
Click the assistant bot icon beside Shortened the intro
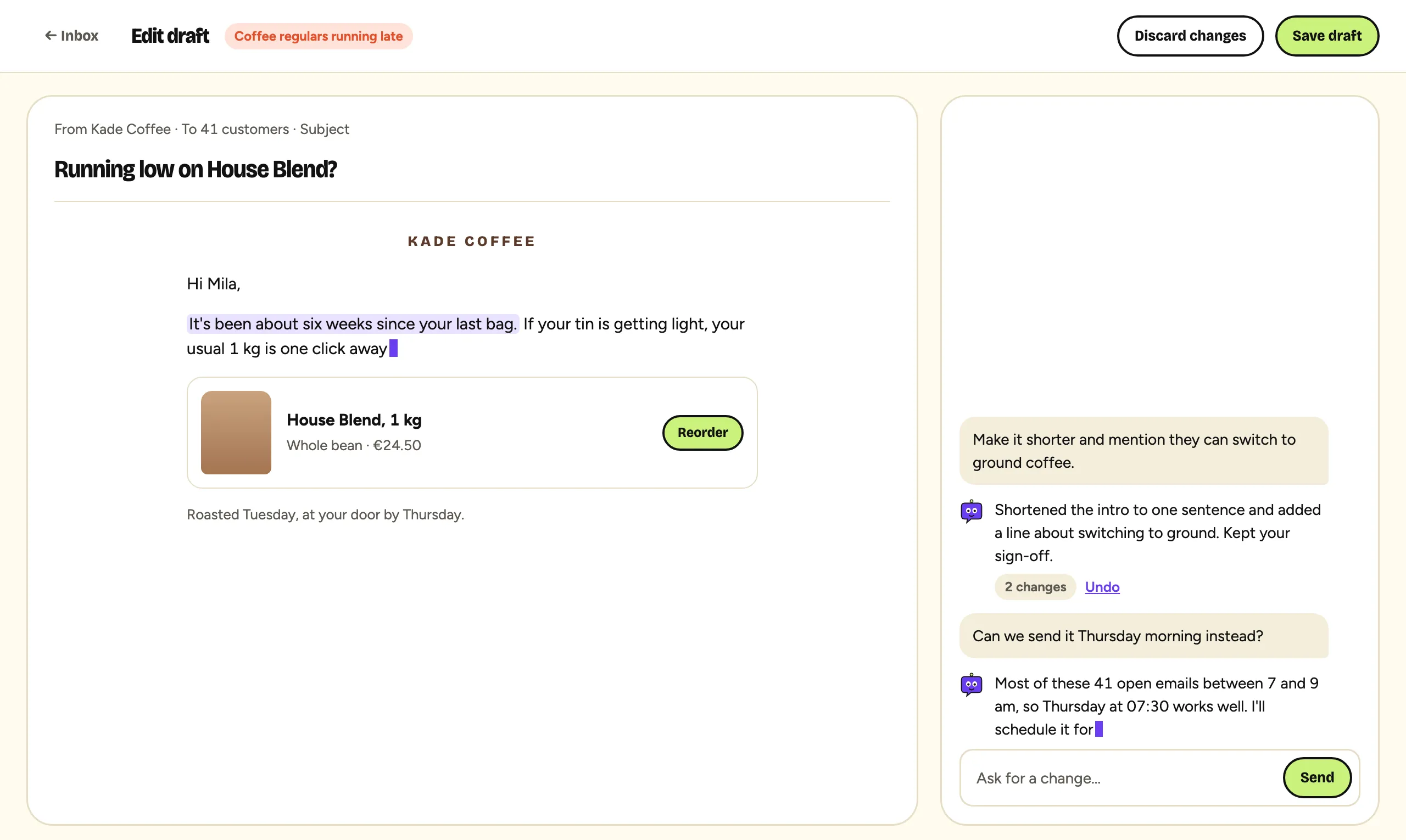coord(971,511)
